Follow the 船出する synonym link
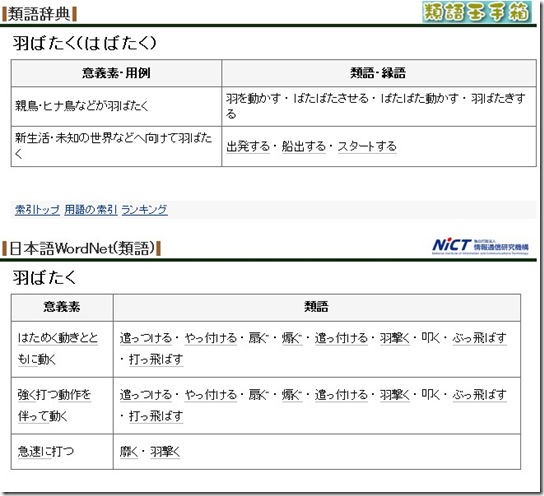 pyautogui.click(x=304, y=146)
